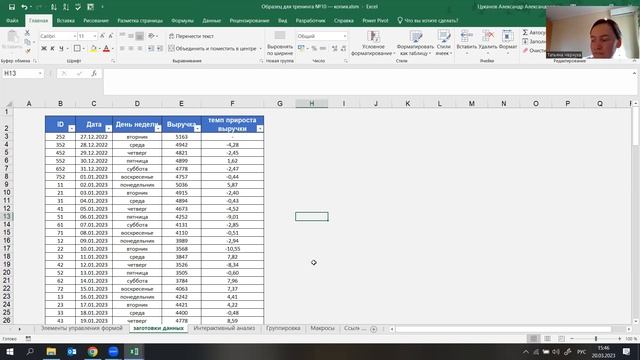Apply percent style format
640x360 pixels.
314,49
